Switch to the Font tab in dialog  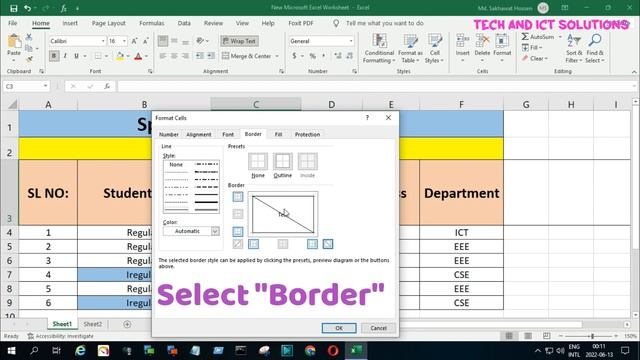coord(228,134)
